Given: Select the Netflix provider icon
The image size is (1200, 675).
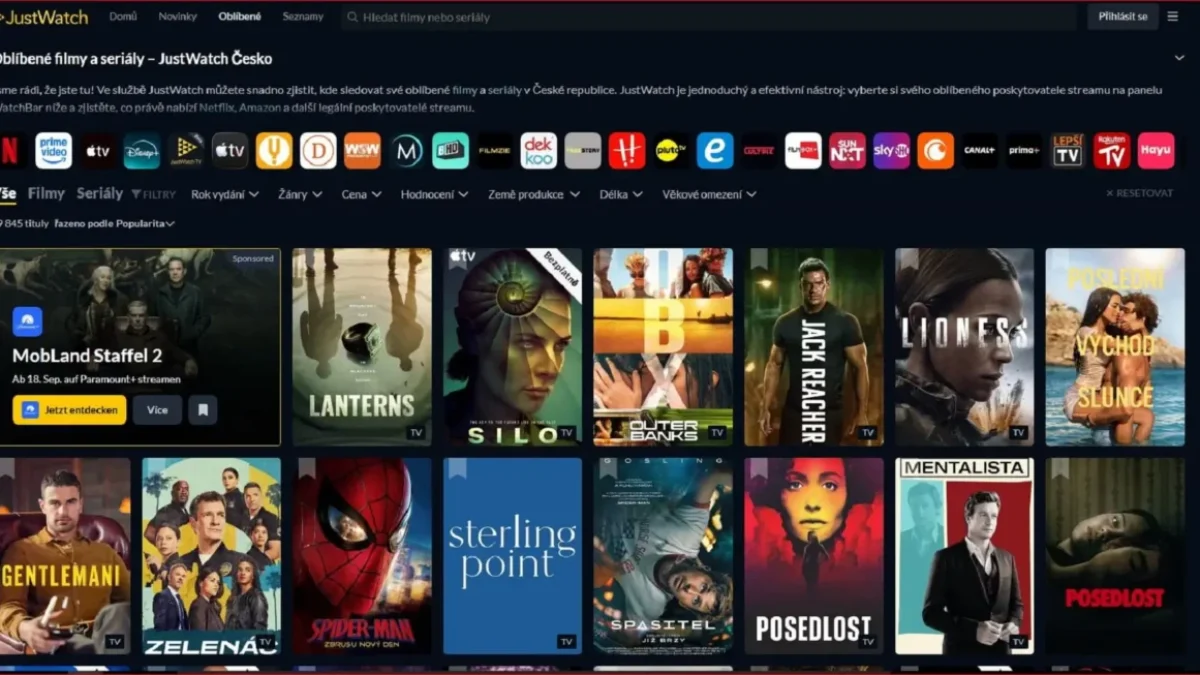Looking at the screenshot, I should point(9,151).
